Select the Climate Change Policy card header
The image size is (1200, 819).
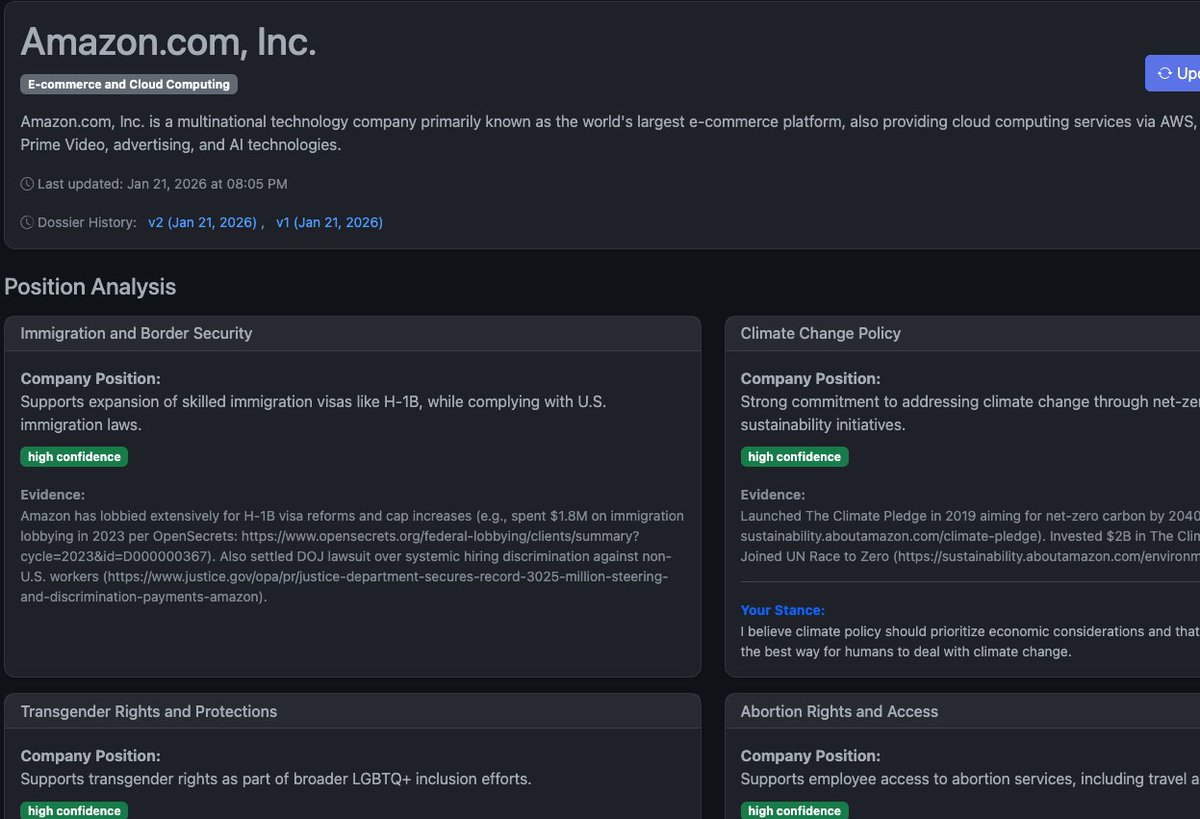[962, 333]
